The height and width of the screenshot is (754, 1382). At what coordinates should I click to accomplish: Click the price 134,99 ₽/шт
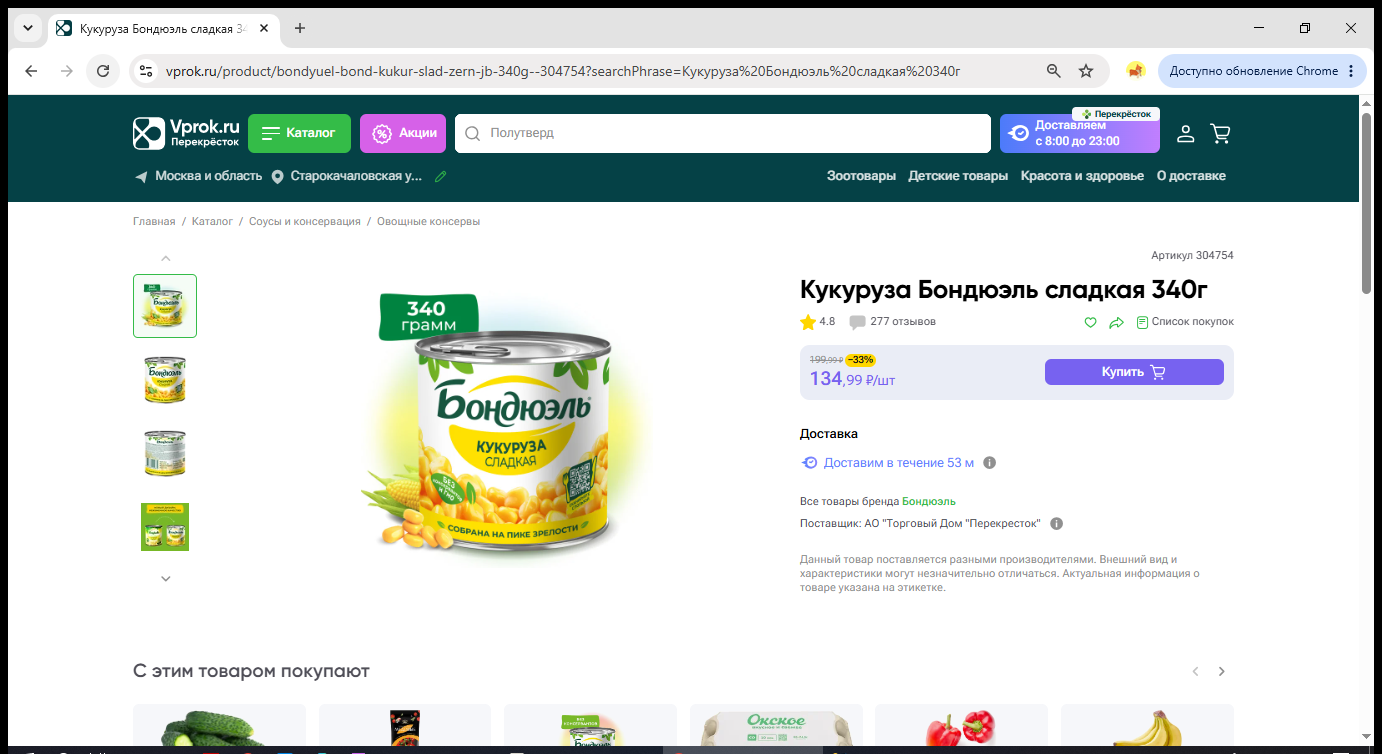[x=852, y=379]
